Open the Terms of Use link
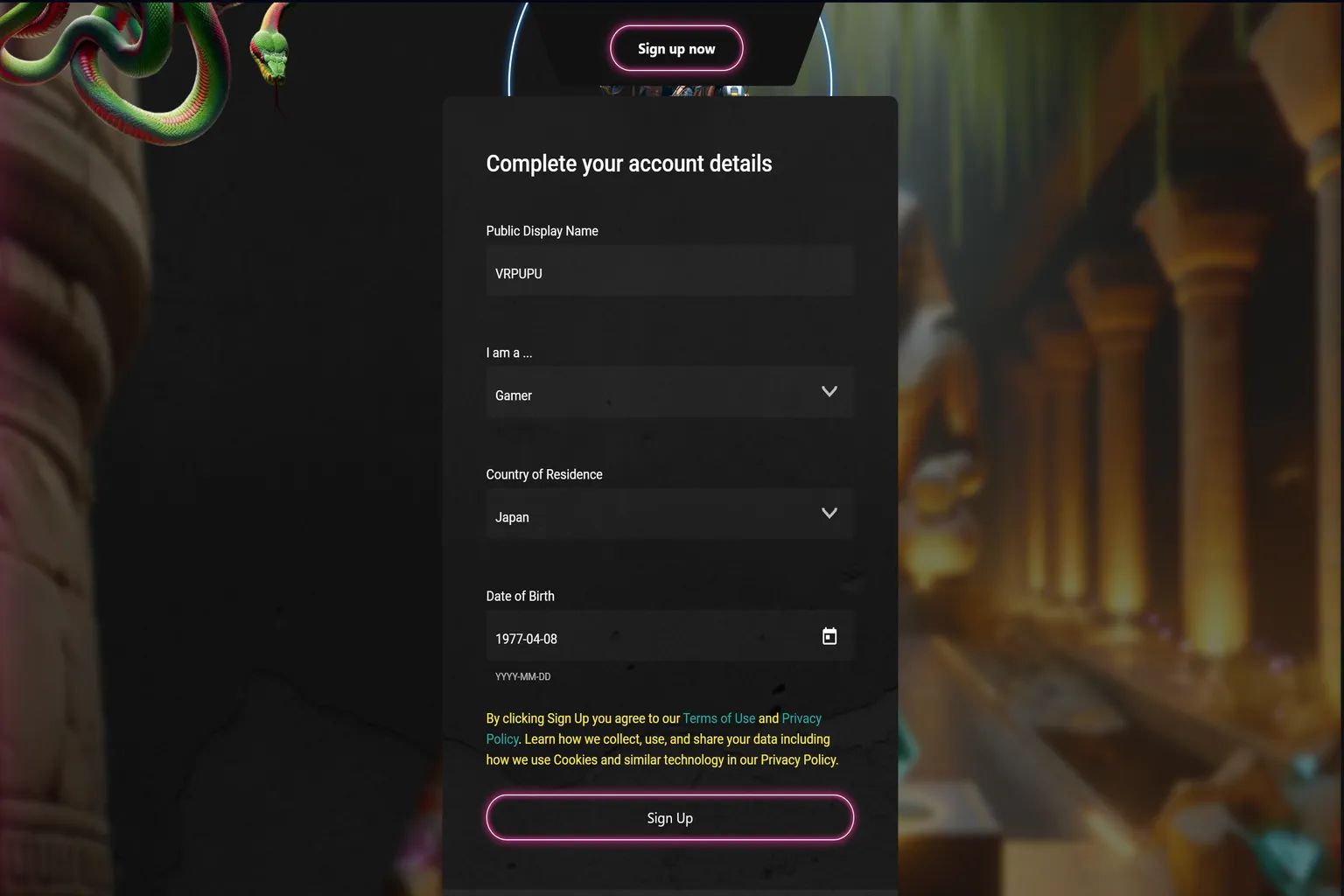This screenshot has height=896, width=1344. tap(718, 718)
